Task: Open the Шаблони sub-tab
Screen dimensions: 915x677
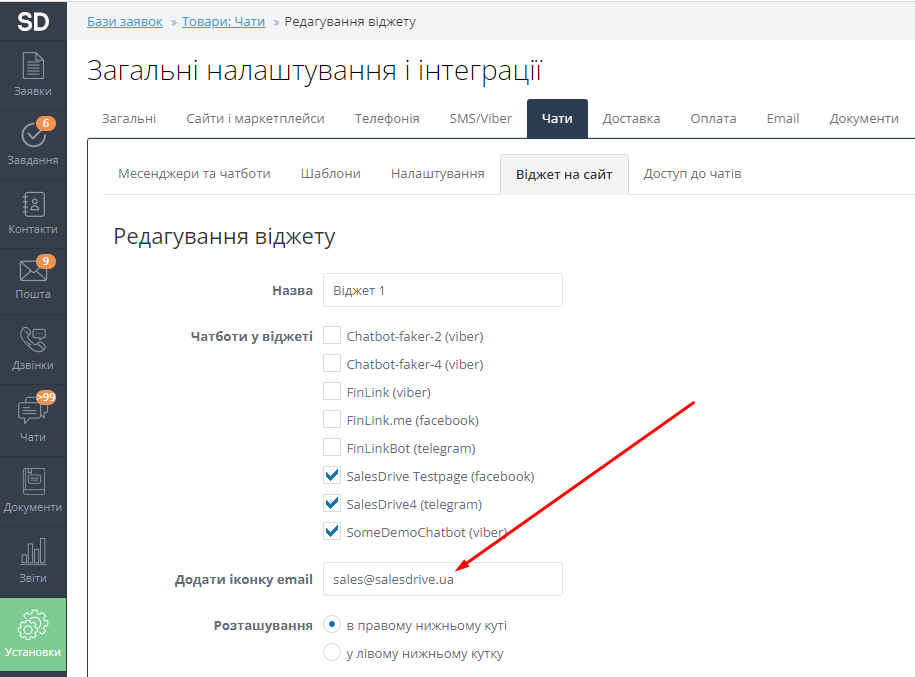Action: pyautogui.click(x=330, y=173)
